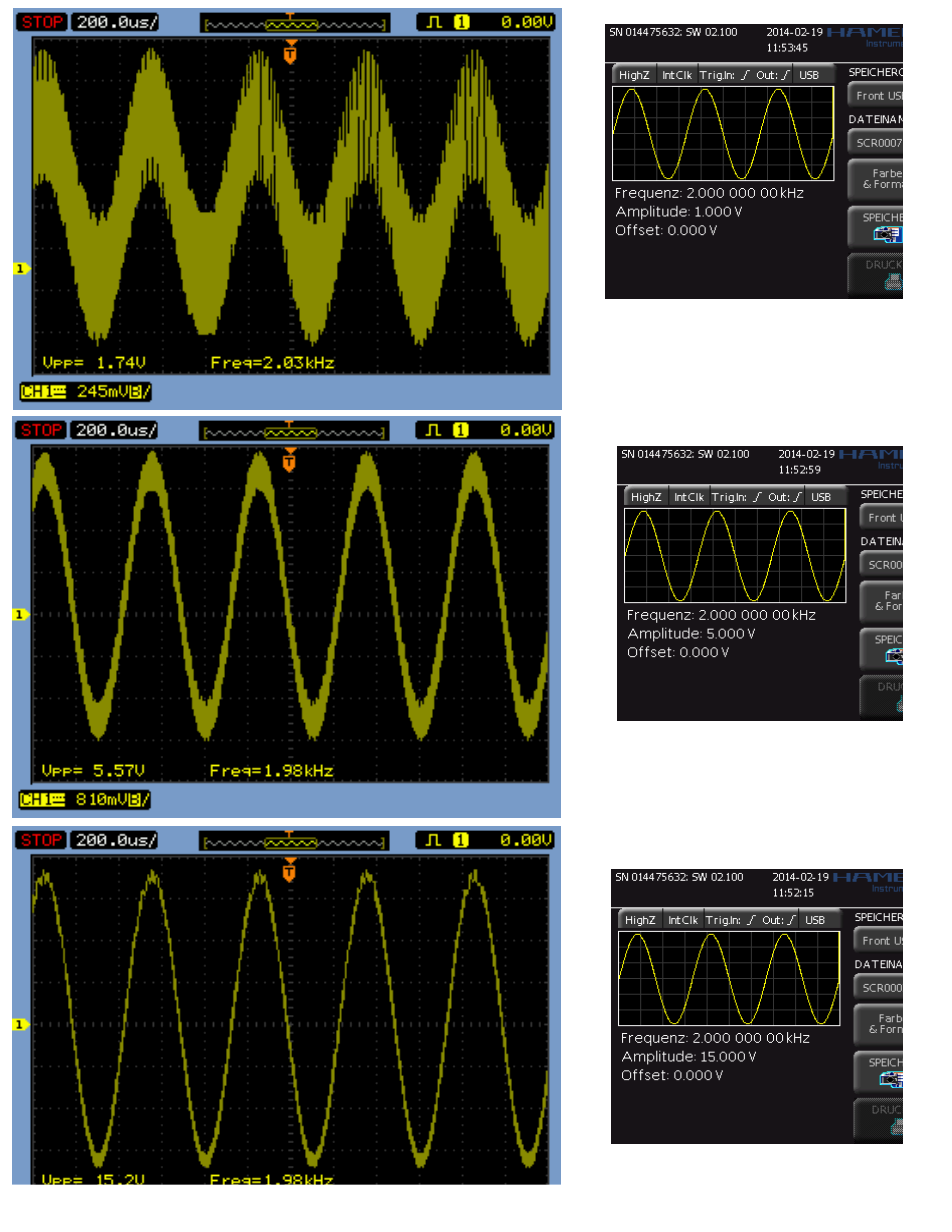Click the Freq=1.98kHz readout on the 810mV scope
This screenshot has width=952, height=1232.
coord(272,771)
